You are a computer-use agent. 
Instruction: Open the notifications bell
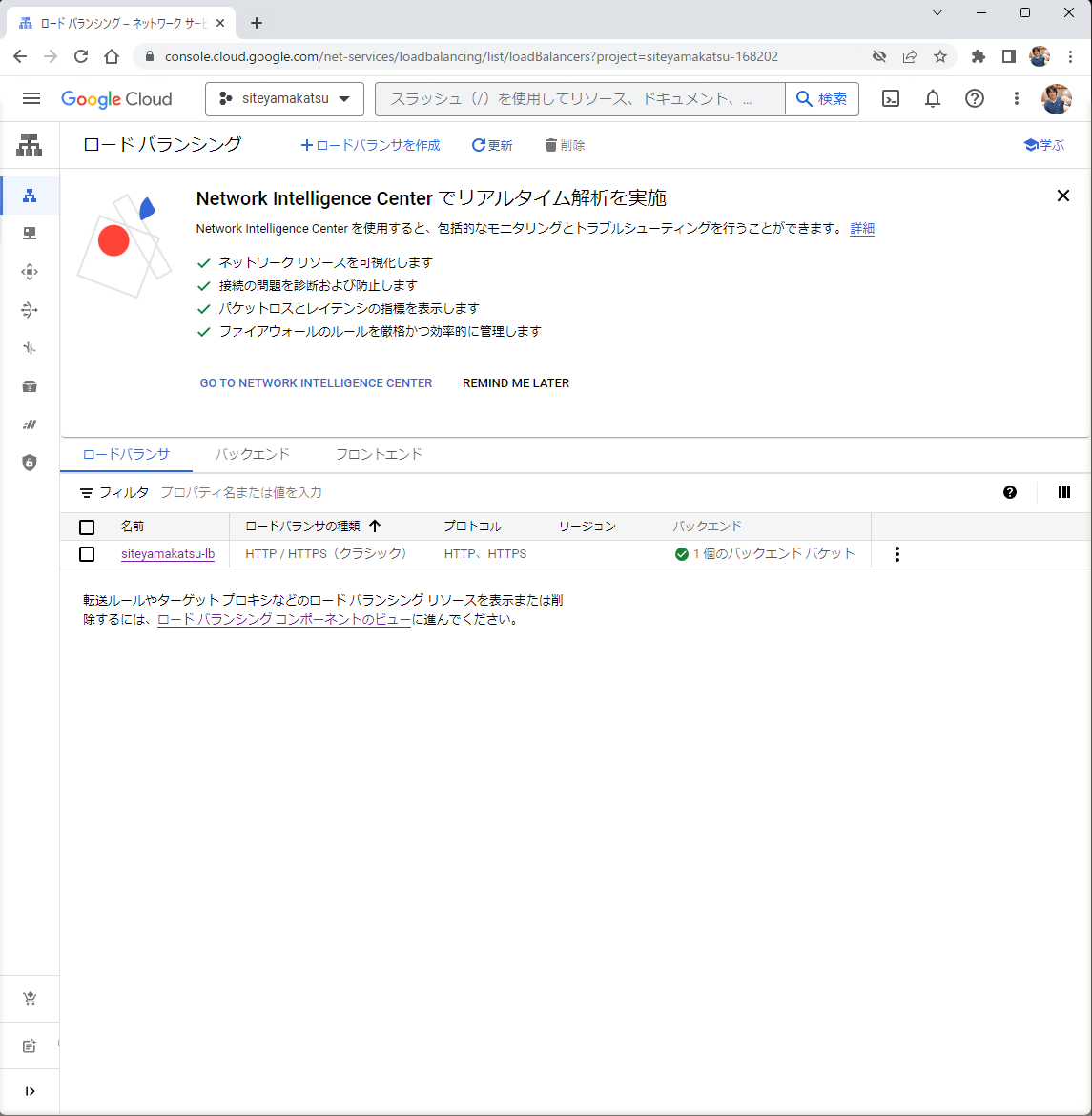[933, 98]
